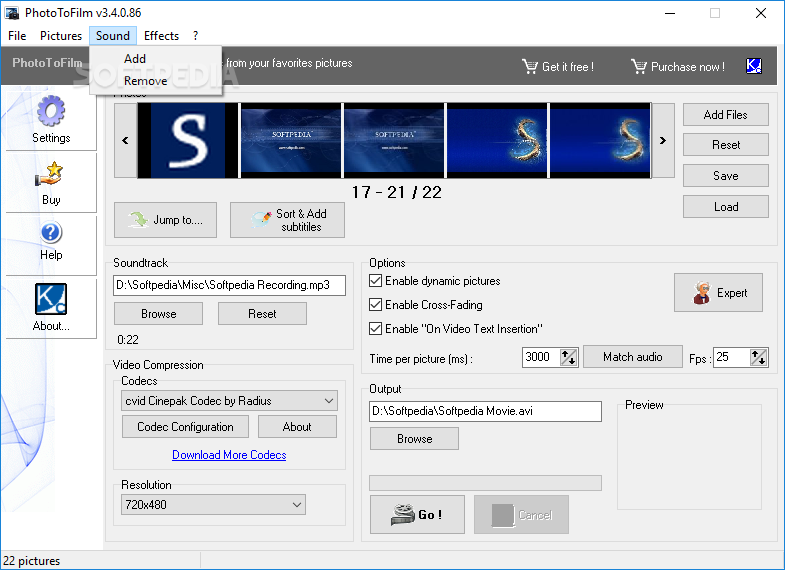Open the About K logo icon
The width and height of the screenshot is (785, 570).
[x=51, y=299]
